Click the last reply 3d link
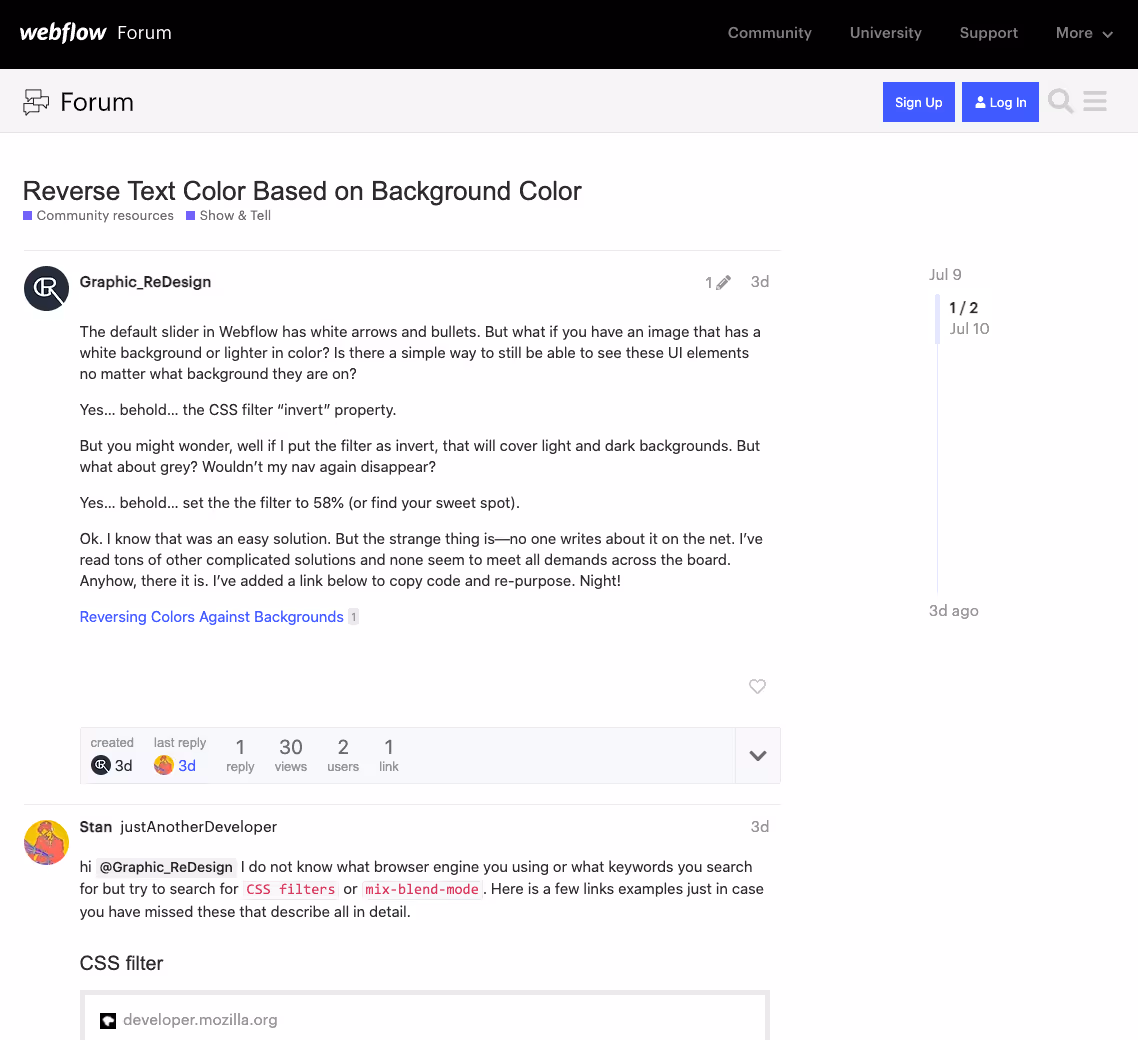1138x1040 pixels. (187, 766)
